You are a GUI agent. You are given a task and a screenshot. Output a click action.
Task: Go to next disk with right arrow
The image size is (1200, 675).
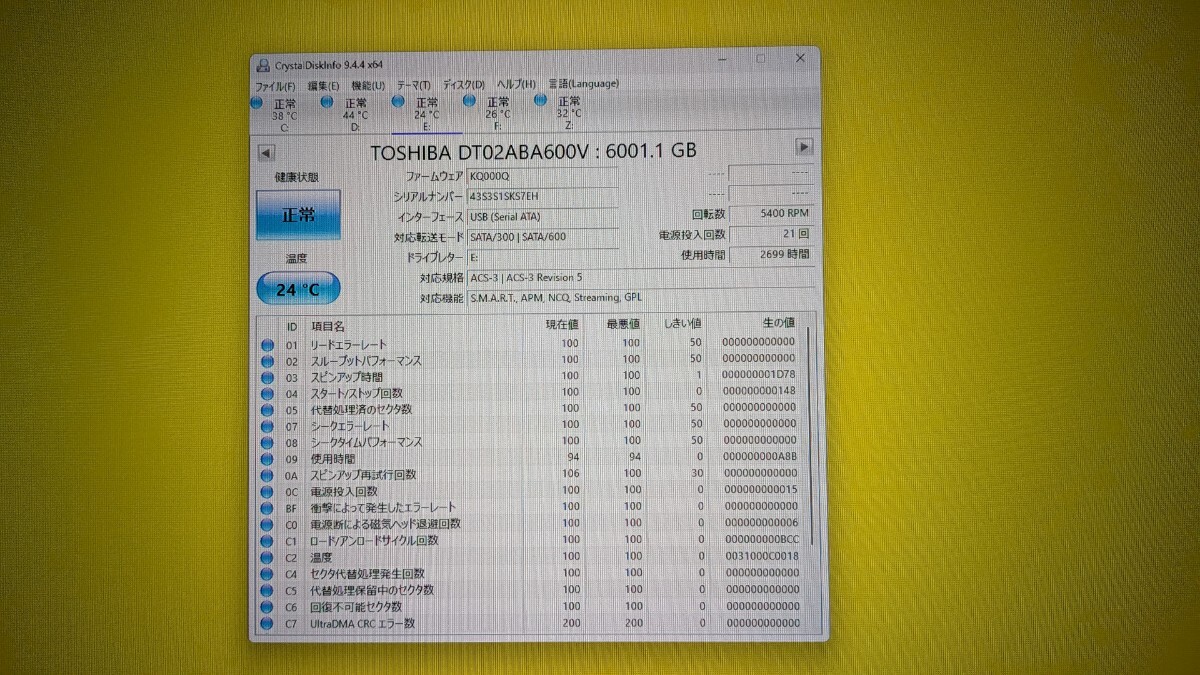(804, 147)
